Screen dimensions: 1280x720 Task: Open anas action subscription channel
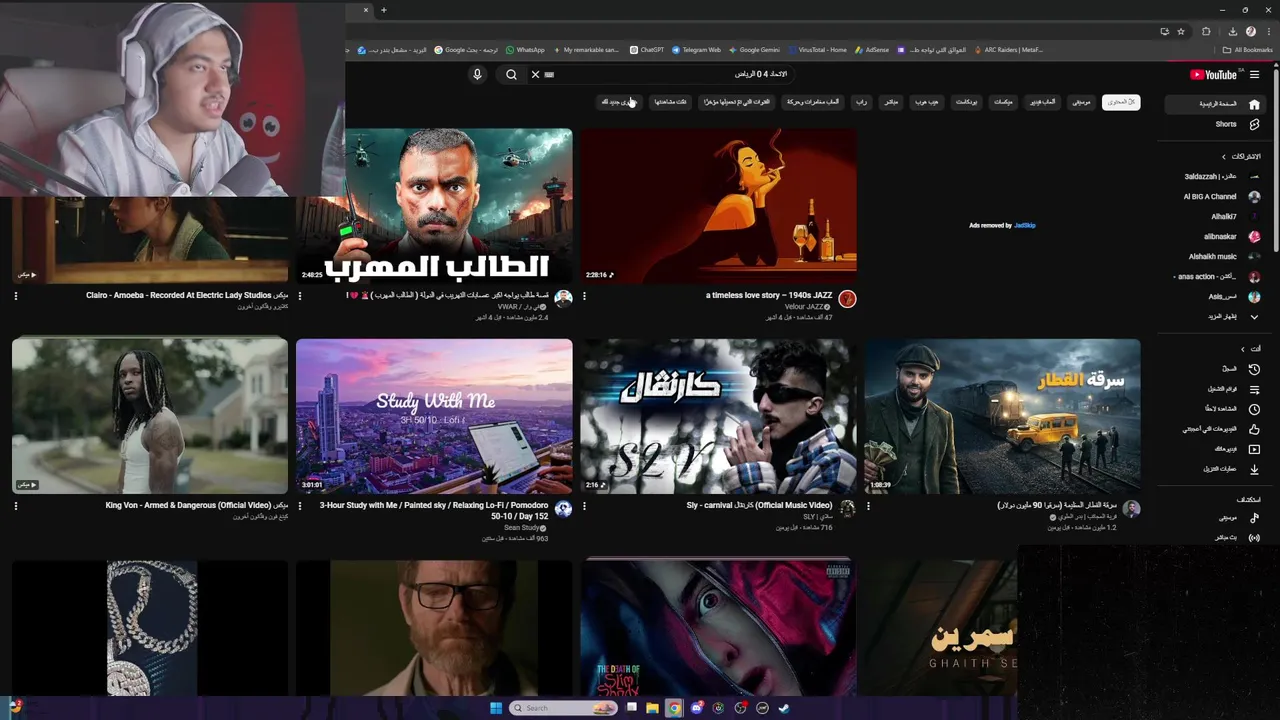(x=1216, y=277)
